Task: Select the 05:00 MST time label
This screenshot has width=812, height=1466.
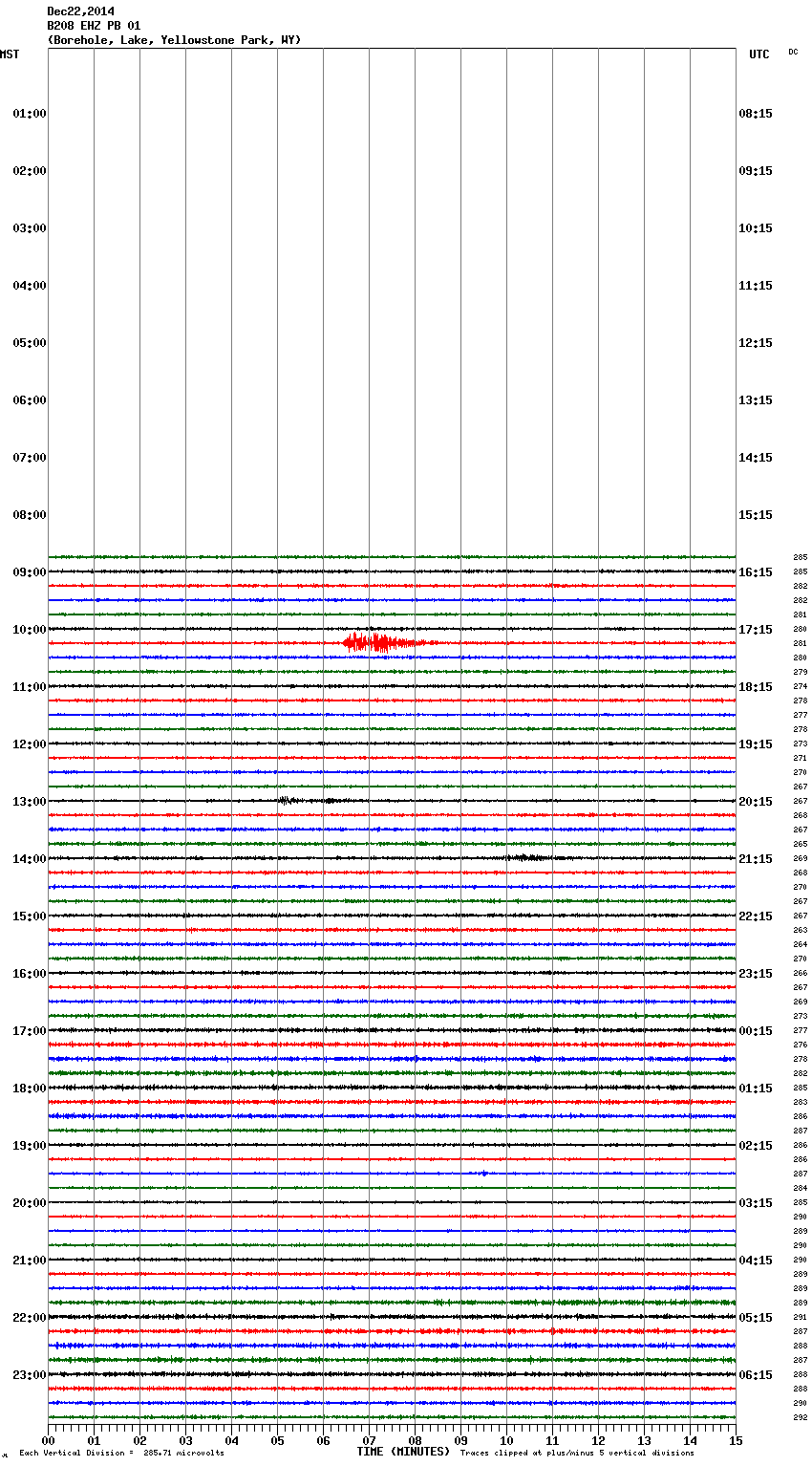Action: click(30, 343)
